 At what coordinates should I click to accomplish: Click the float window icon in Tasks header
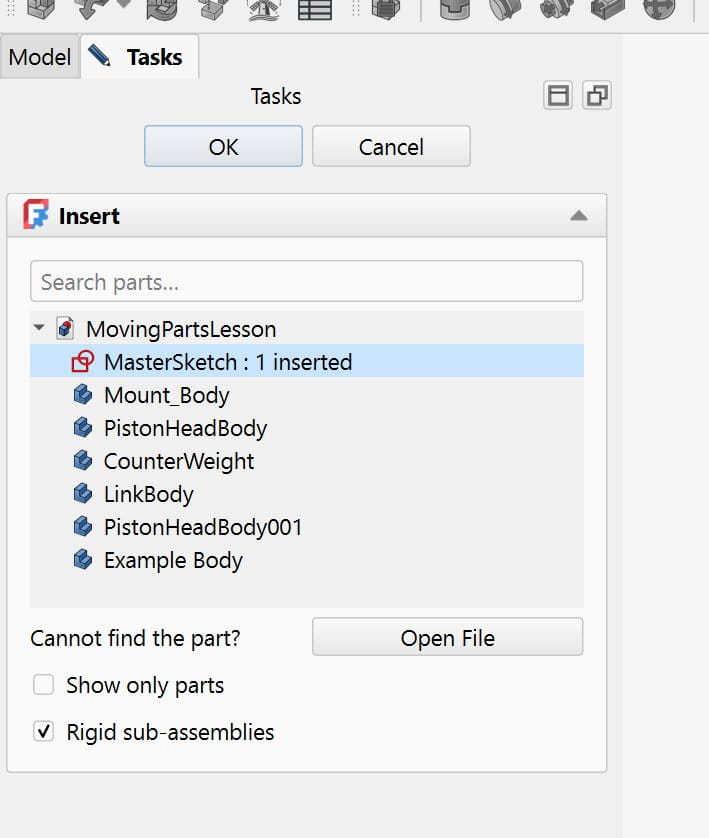pos(597,96)
